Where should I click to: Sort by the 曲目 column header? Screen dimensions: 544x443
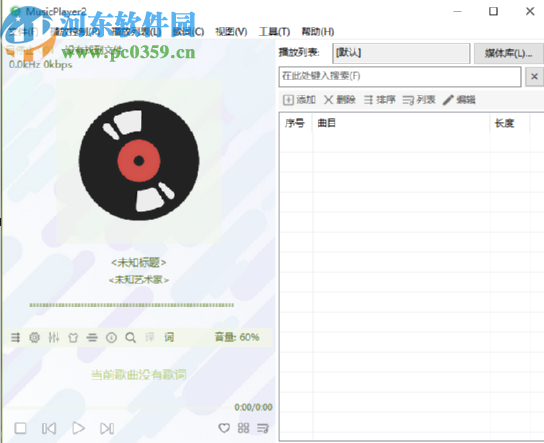point(401,123)
